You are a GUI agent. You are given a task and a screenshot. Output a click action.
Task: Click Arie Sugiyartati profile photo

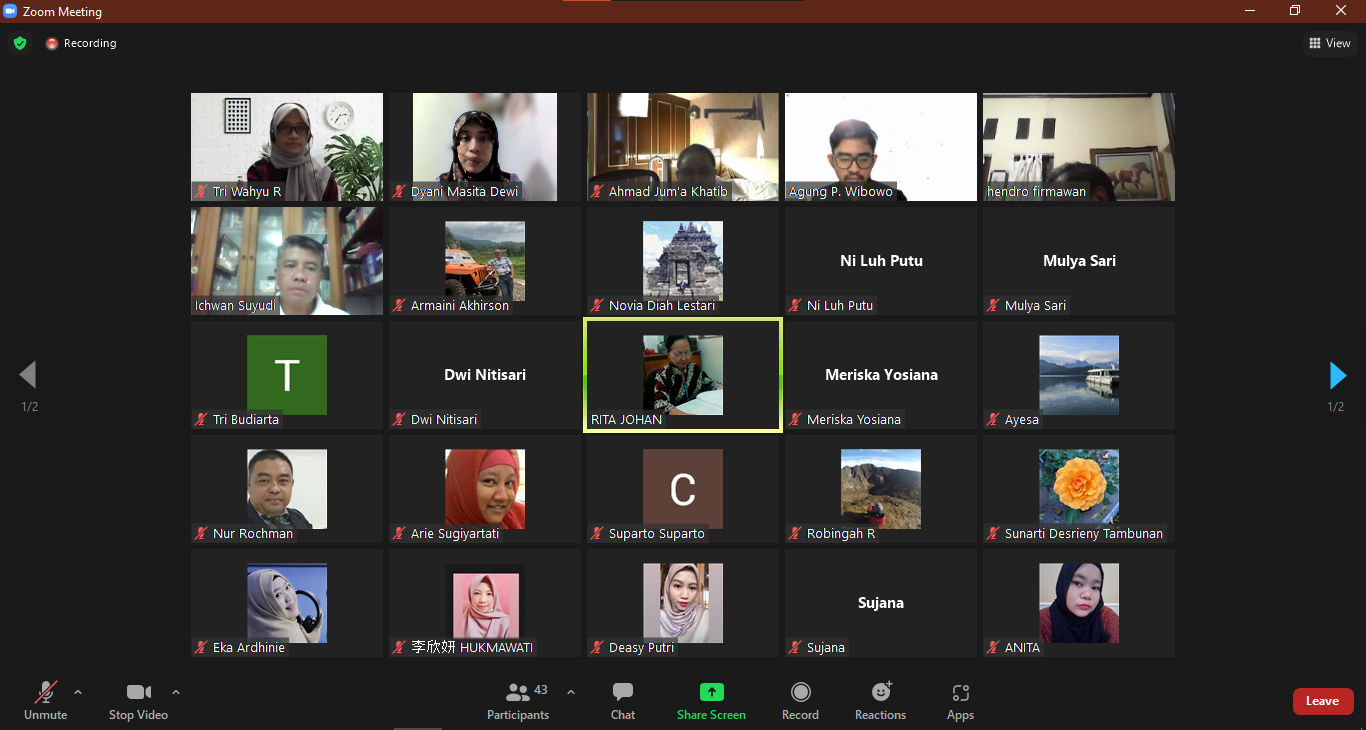tap(485, 489)
